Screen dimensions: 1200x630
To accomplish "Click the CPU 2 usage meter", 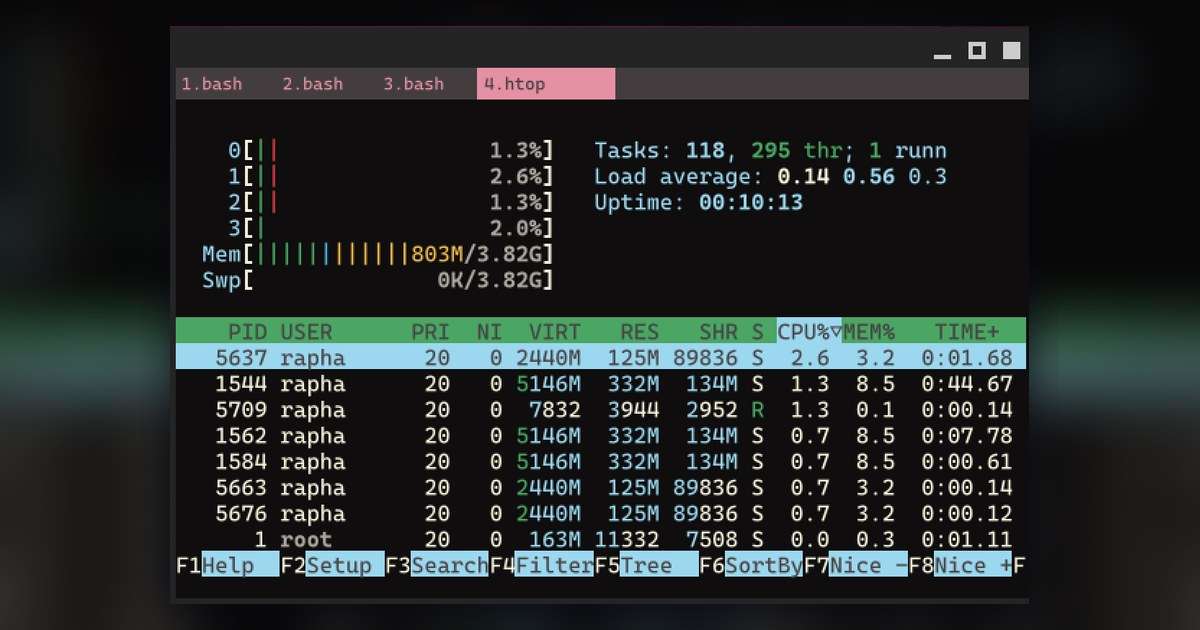I will point(391,203).
